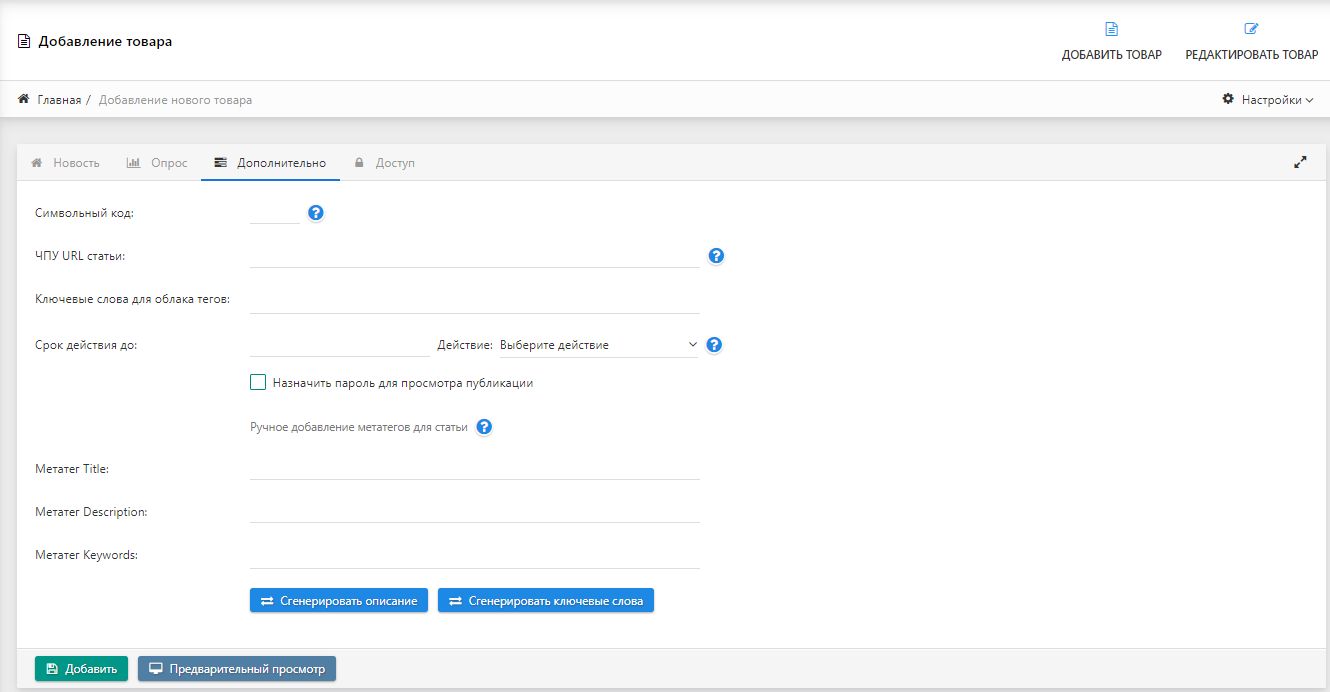Viewport: 1330px width, 692px height.
Task: Click the Добавить товар document icon
Action: (x=1111, y=29)
